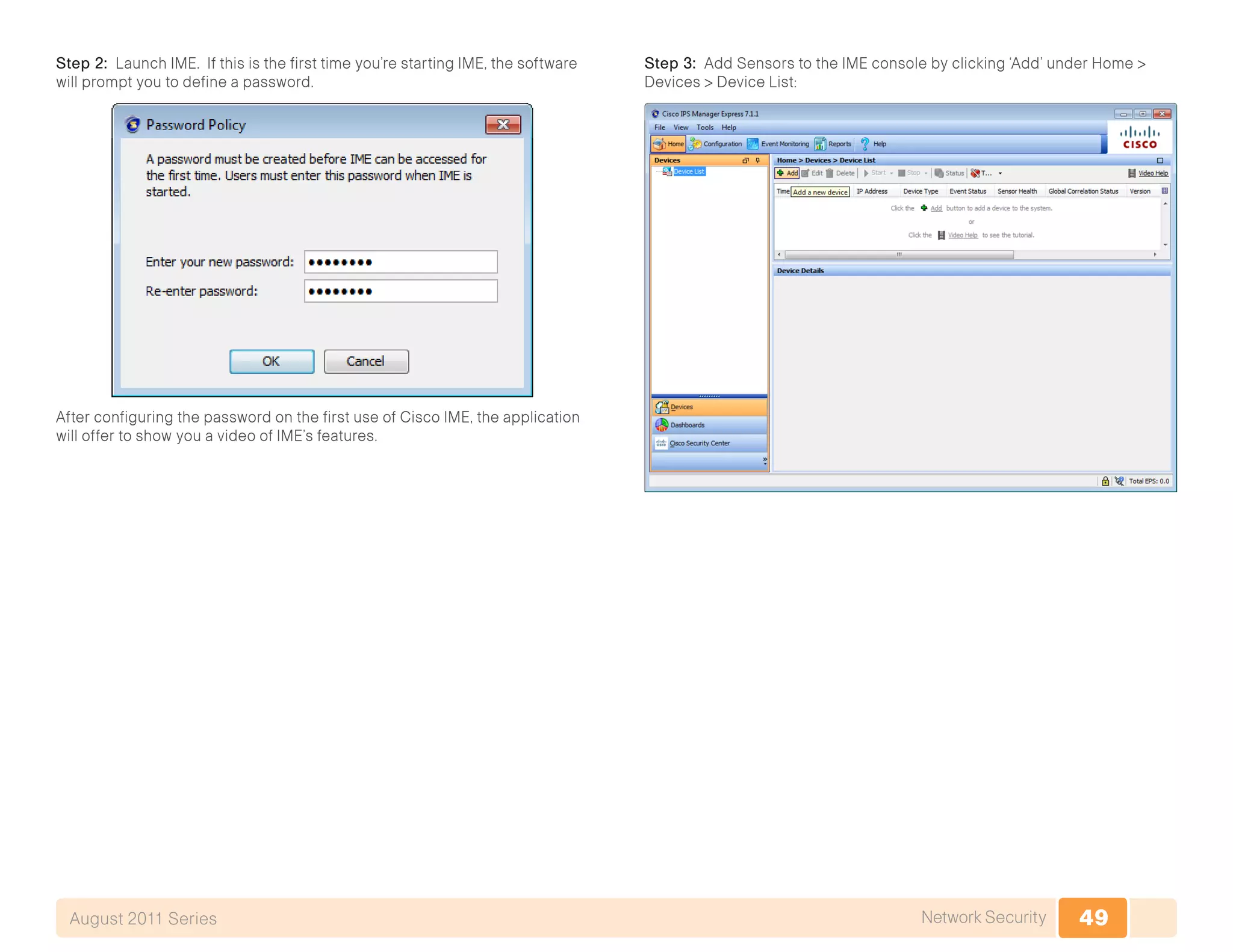Close the Password Policy dialog

[503, 125]
